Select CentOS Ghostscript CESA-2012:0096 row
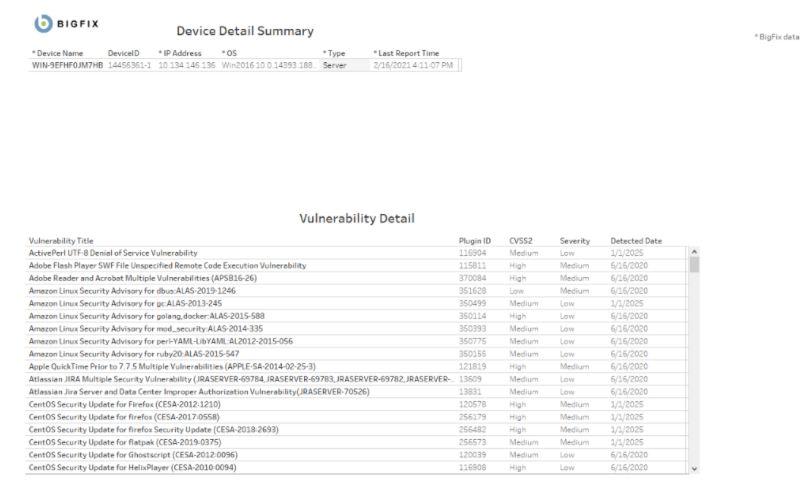The width and height of the screenshot is (806, 493). (x=356, y=454)
